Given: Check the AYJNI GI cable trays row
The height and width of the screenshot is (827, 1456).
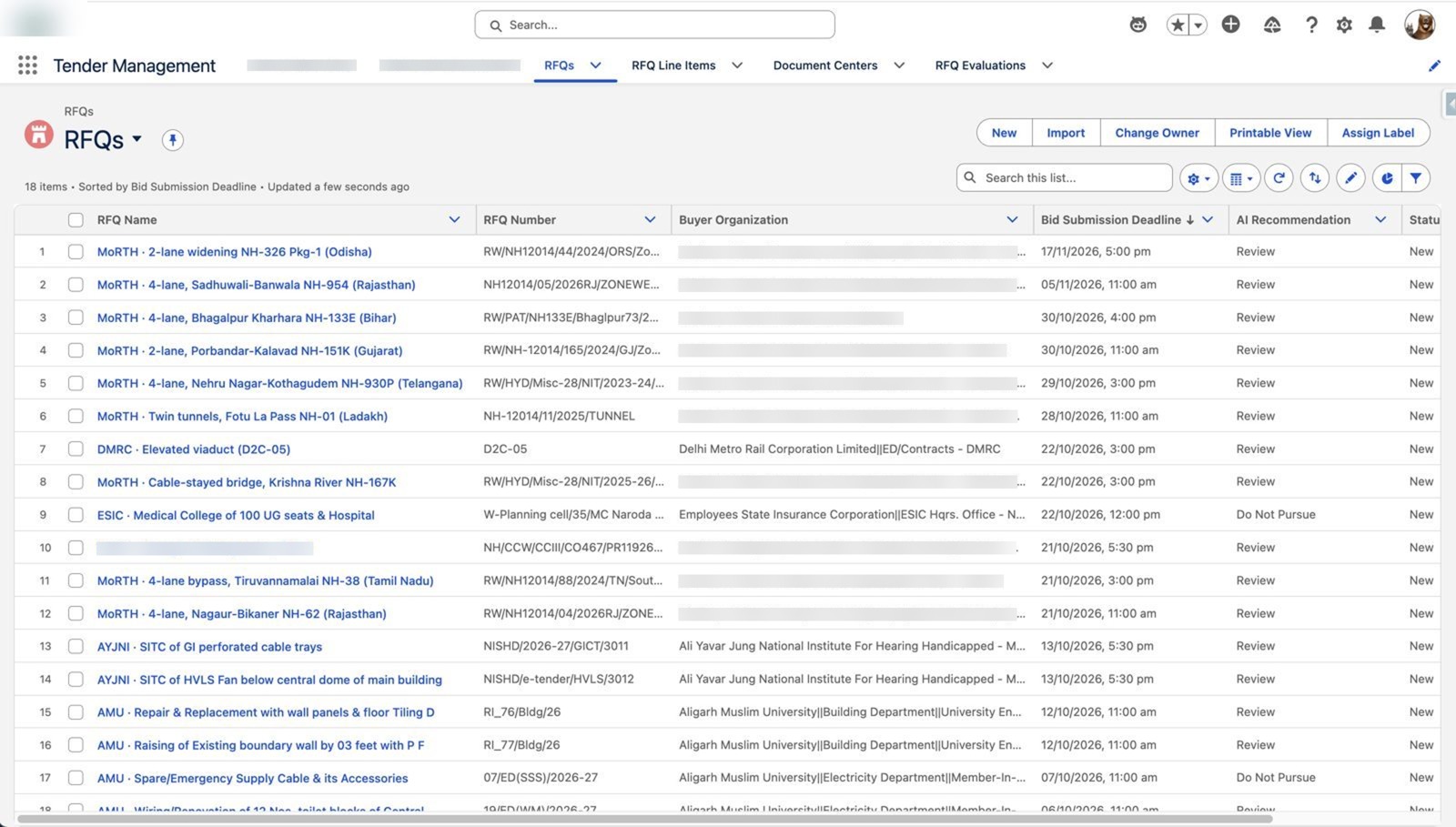Looking at the screenshot, I should coord(76,647).
